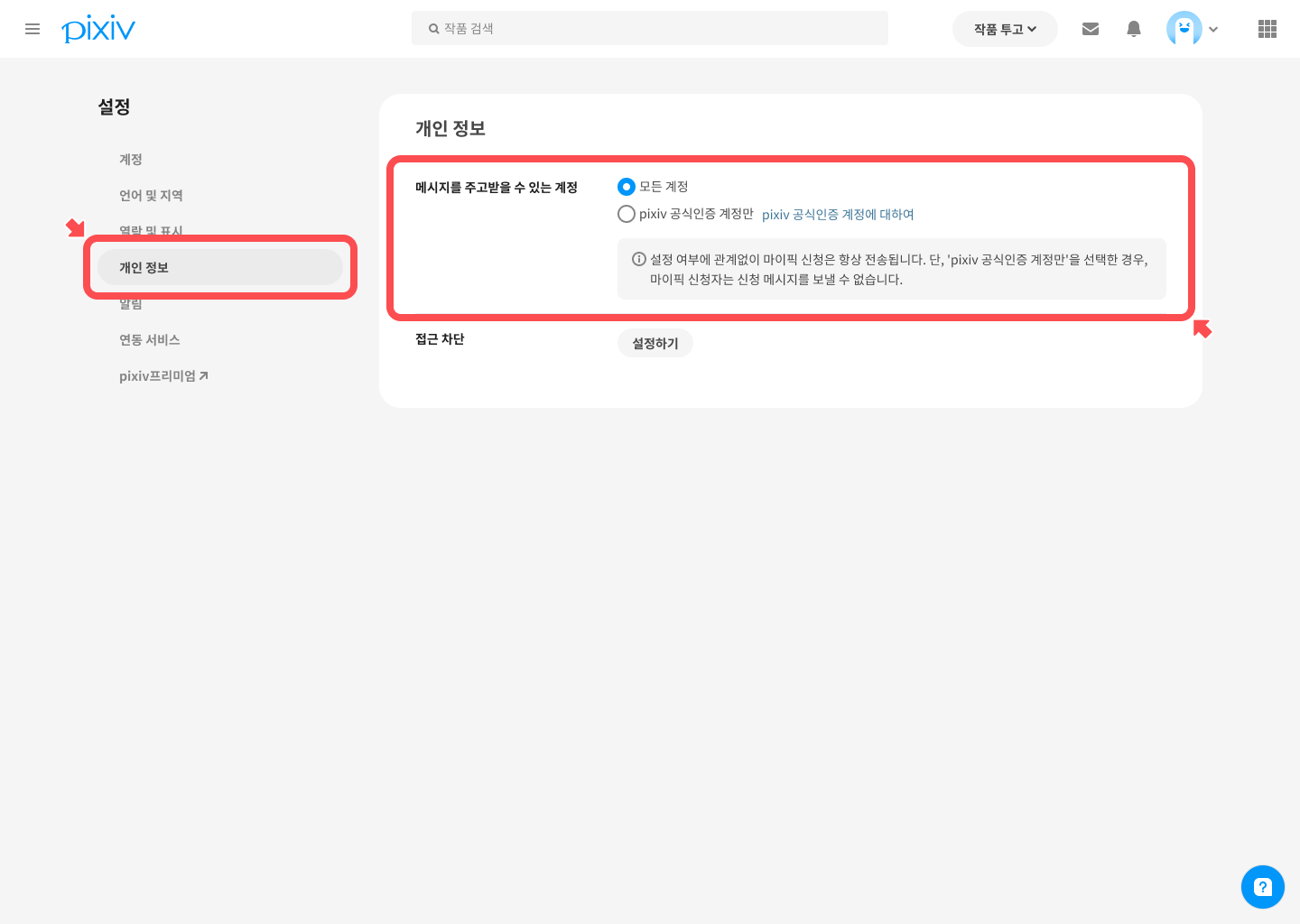Open the 연동 서비스 settings section
Image resolution: width=1300 pixels, height=924 pixels.
[x=150, y=339]
